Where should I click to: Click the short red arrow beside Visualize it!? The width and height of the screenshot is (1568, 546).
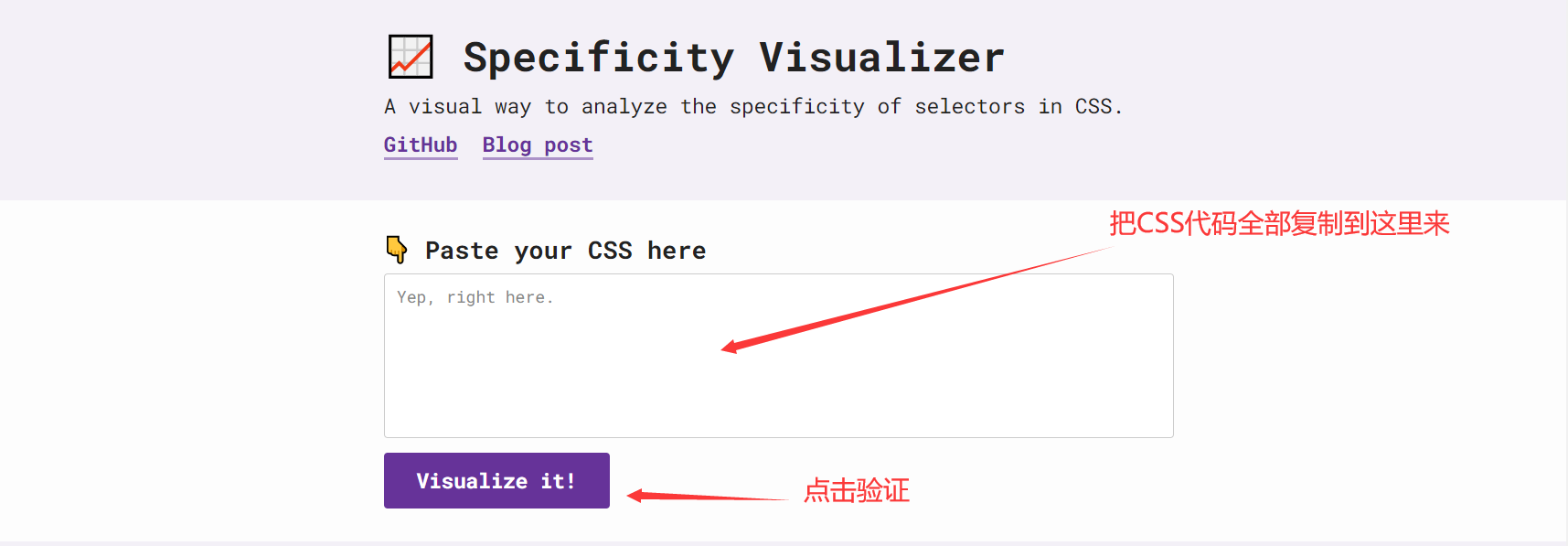(x=704, y=497)
